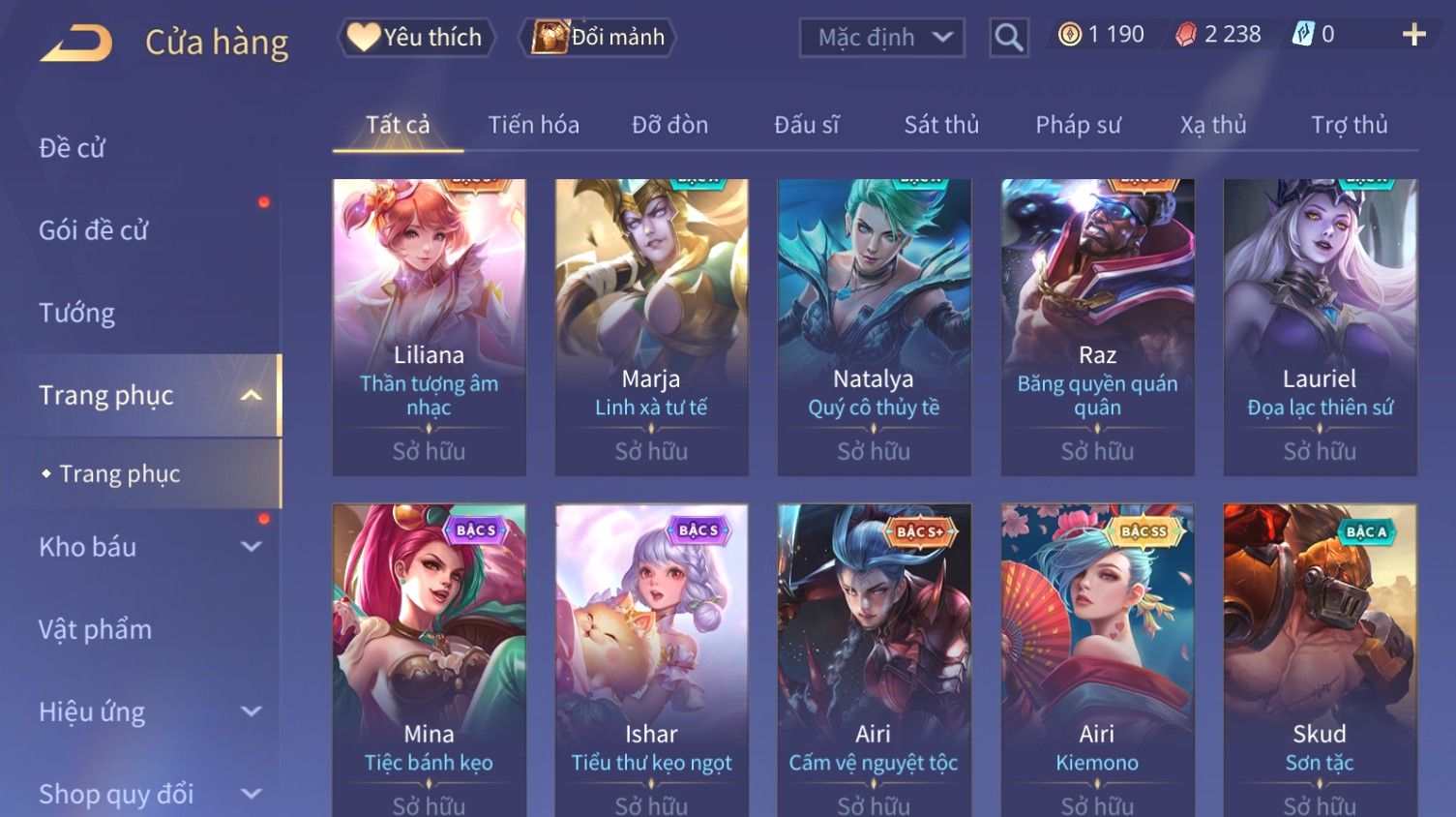The height and width of the screenshot is (817, 1456).
Task: Tap the blue voucher currency icon
Action: pyautogui.click(x=1303, y=35)
